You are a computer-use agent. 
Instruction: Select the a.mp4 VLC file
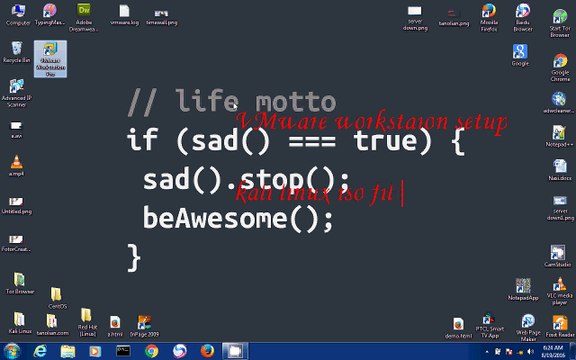(x=16, y=165)
